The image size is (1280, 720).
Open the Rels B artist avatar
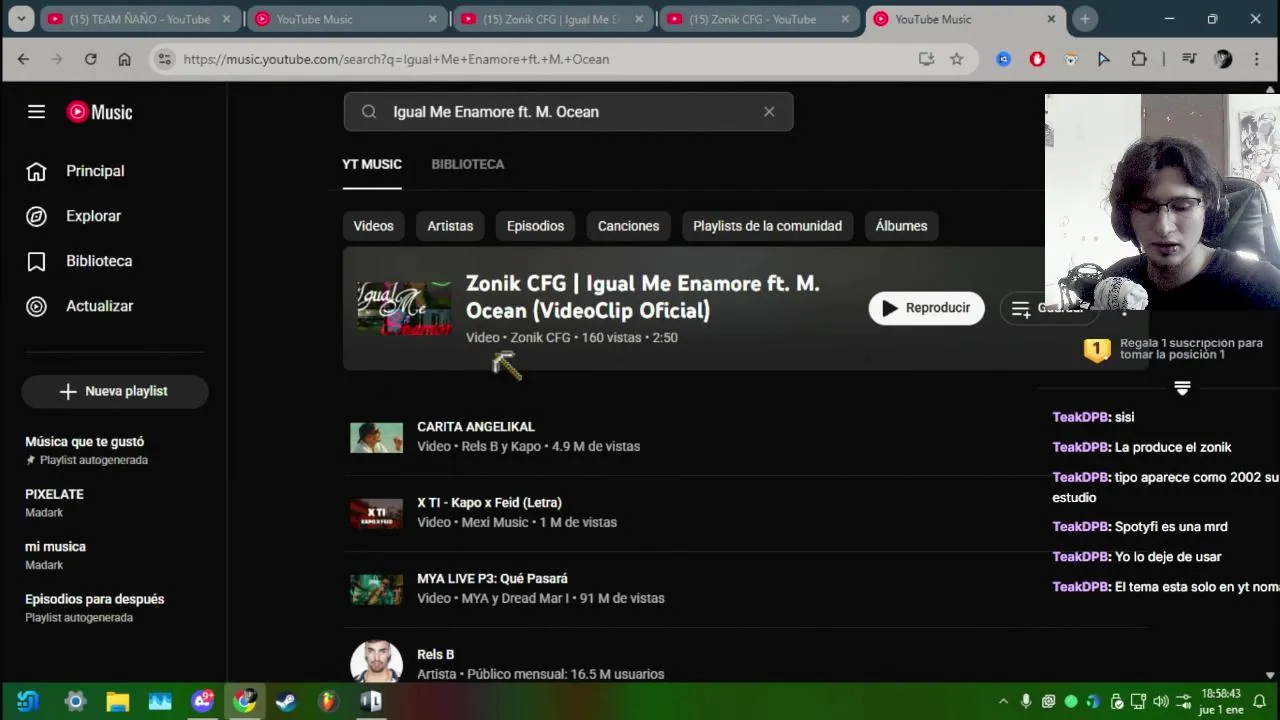[376, 662]
